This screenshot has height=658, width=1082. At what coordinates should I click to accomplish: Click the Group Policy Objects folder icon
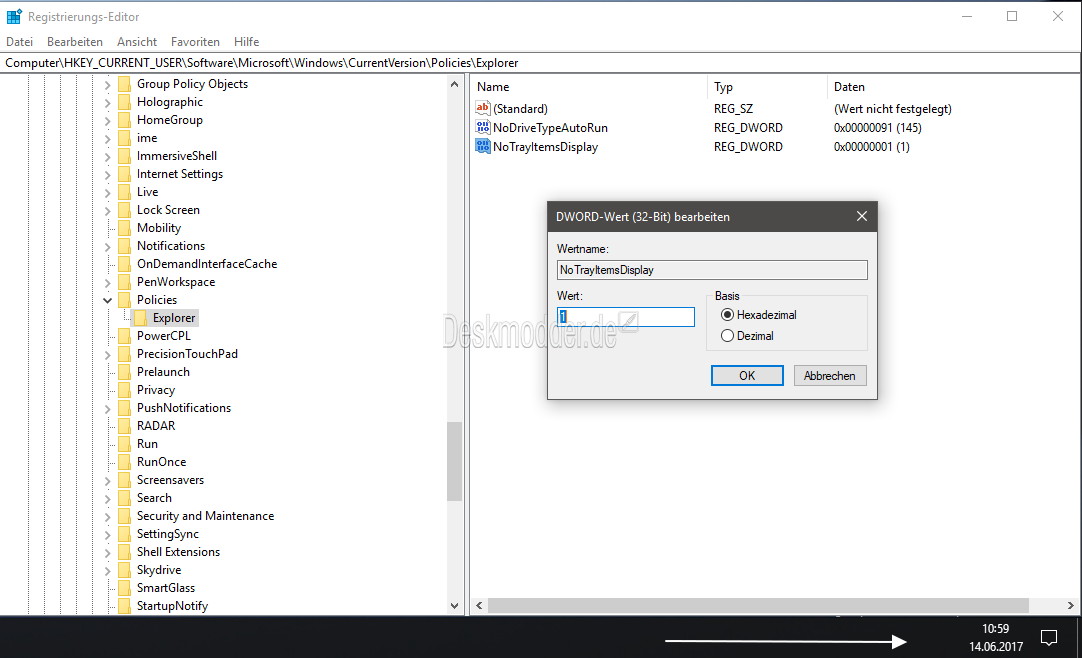124,84
